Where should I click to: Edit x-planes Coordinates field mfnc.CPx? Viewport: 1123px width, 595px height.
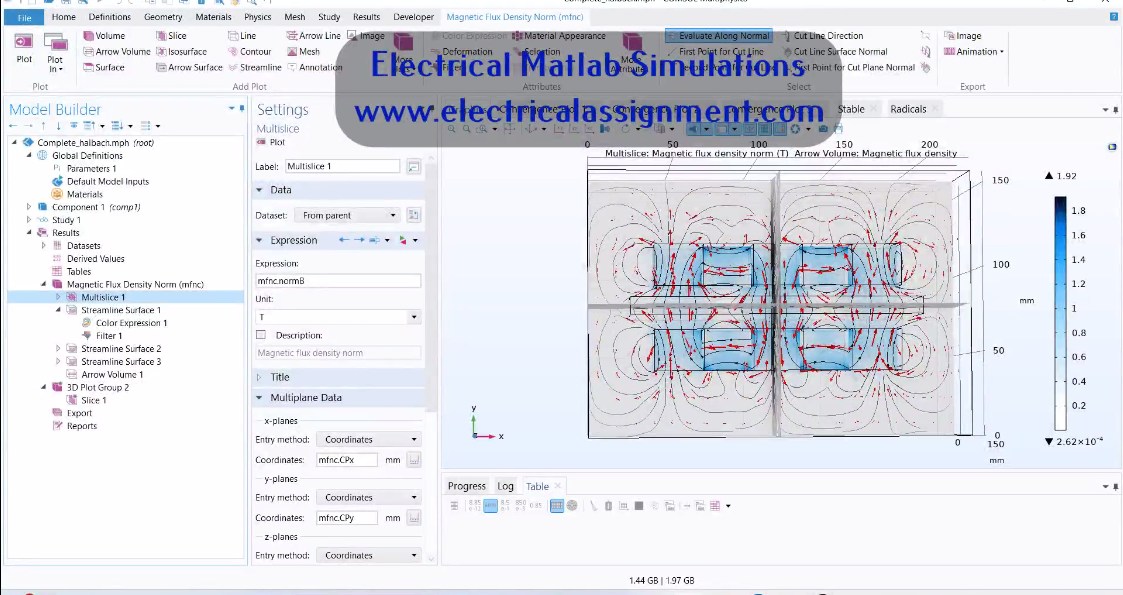click(x=347, y=460)
